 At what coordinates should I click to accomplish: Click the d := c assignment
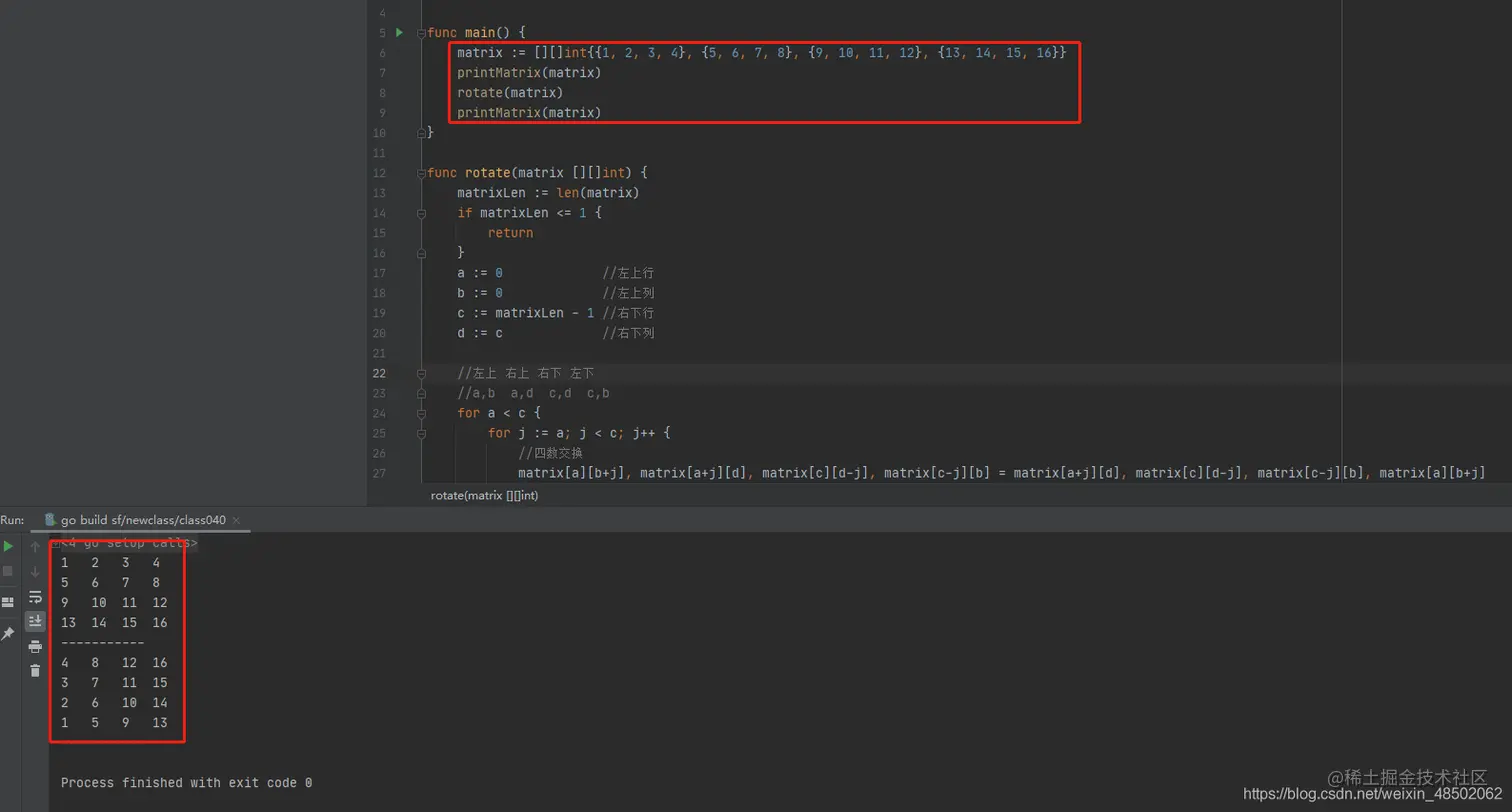[480, 333]
